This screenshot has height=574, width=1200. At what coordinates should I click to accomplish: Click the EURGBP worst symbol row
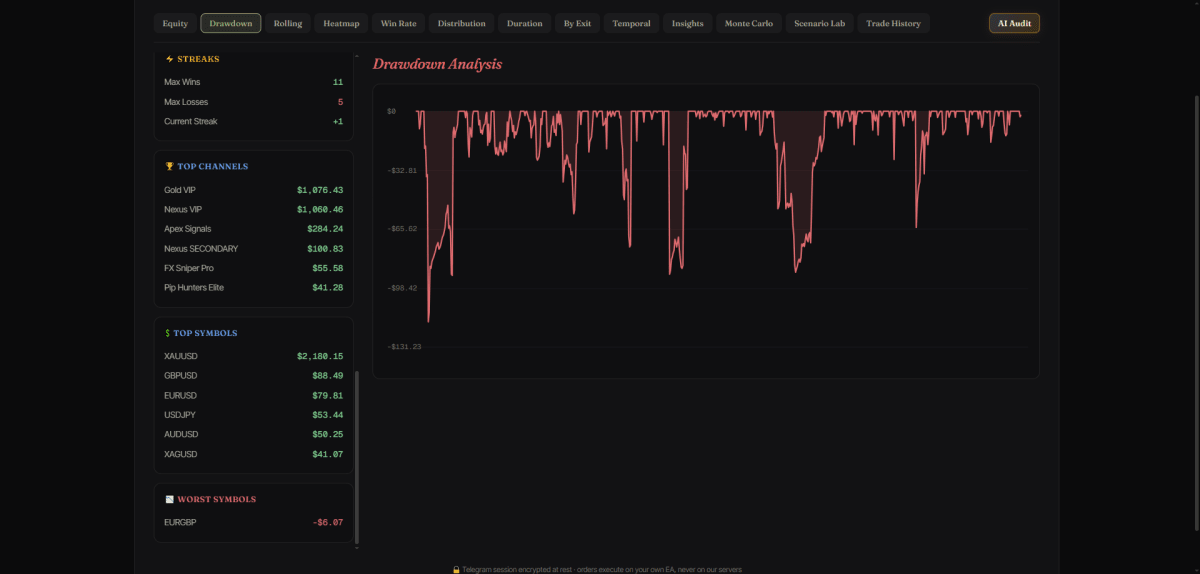pos(254,522)
